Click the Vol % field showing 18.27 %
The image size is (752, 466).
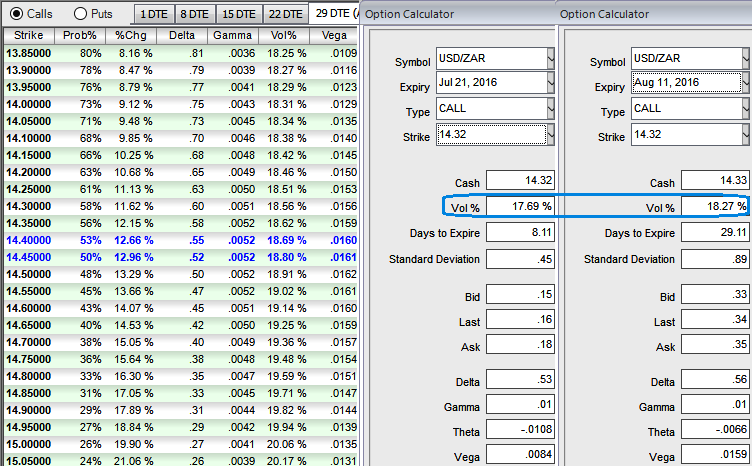pos(713,207)
